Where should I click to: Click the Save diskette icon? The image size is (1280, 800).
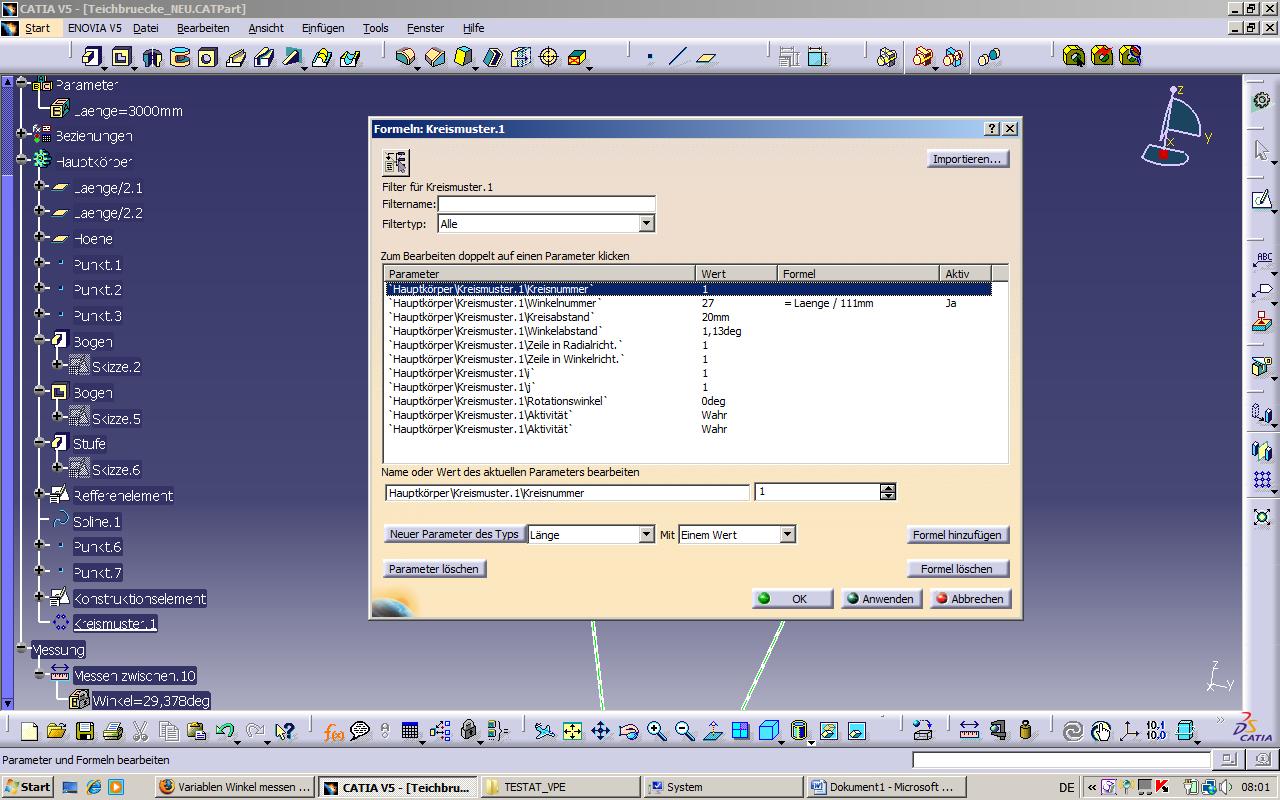tap(84, 731)
